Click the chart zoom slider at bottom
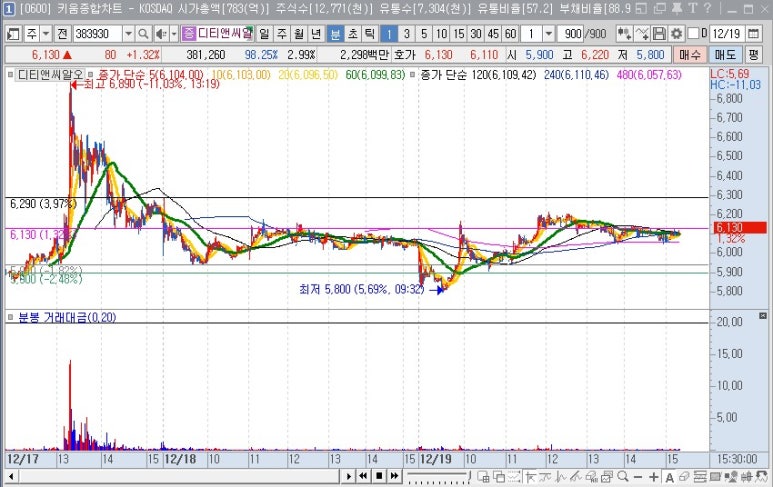 point(438,477)
